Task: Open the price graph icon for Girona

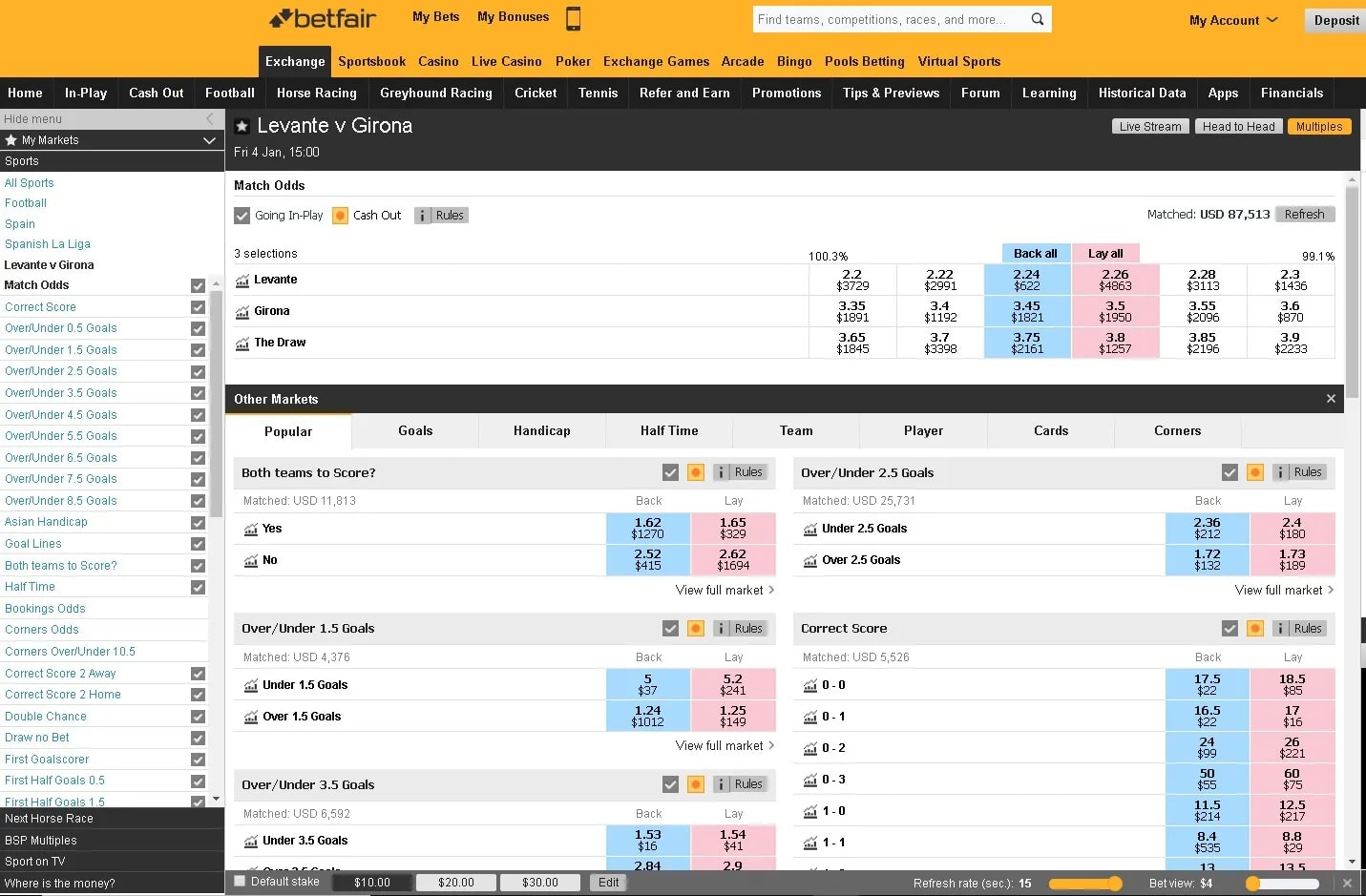Action: point(242,312)
